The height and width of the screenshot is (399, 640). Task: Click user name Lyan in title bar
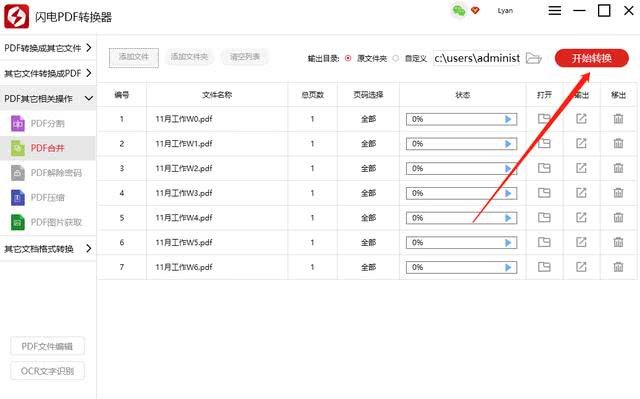pyautogui.click(x=505, y=11)
